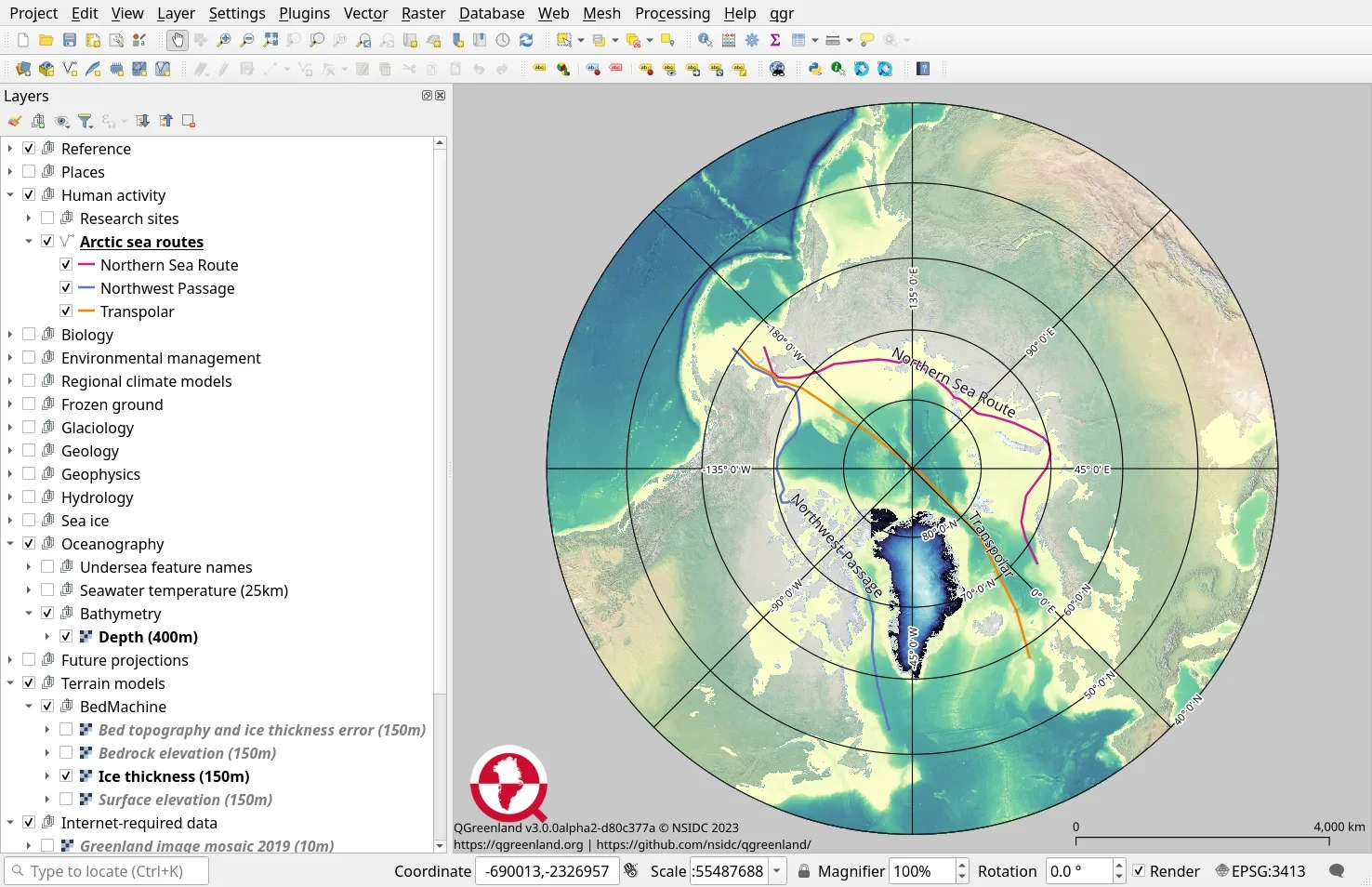This screenshot has height=887, width=1372.
Task: Refresh the map with the Refresh icon
Action: [526, 40]
